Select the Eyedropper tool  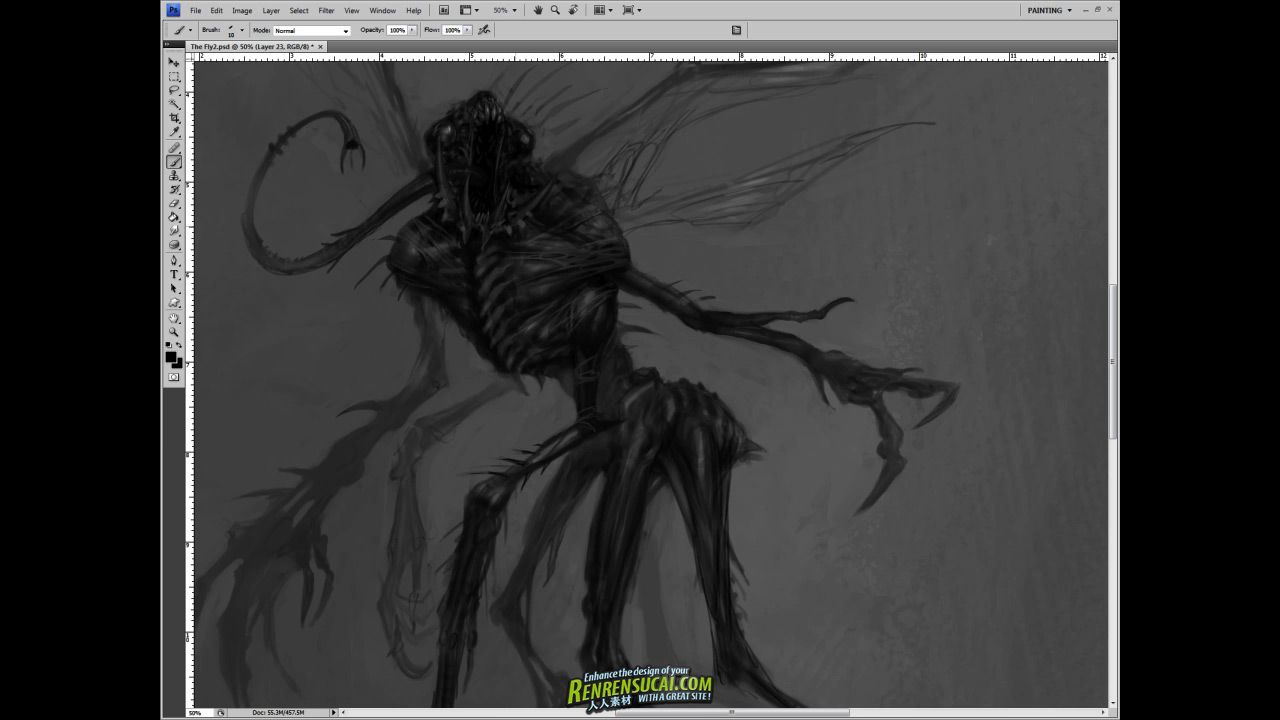click(174, 132)
